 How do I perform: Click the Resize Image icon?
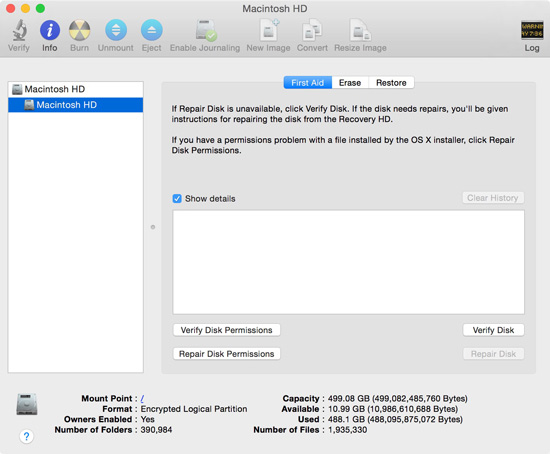coord(360,30)
